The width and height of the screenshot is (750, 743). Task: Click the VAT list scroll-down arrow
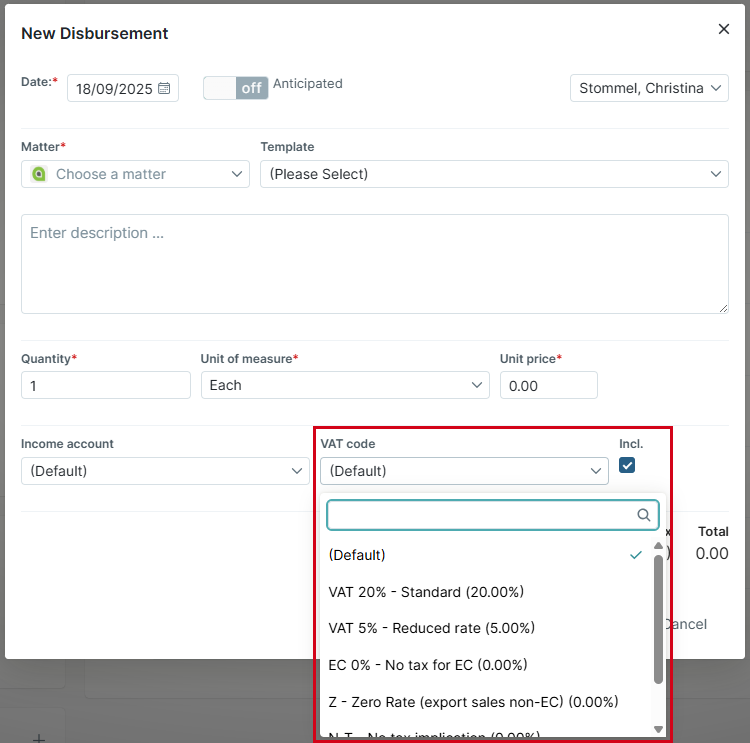[x=658, y=729]
